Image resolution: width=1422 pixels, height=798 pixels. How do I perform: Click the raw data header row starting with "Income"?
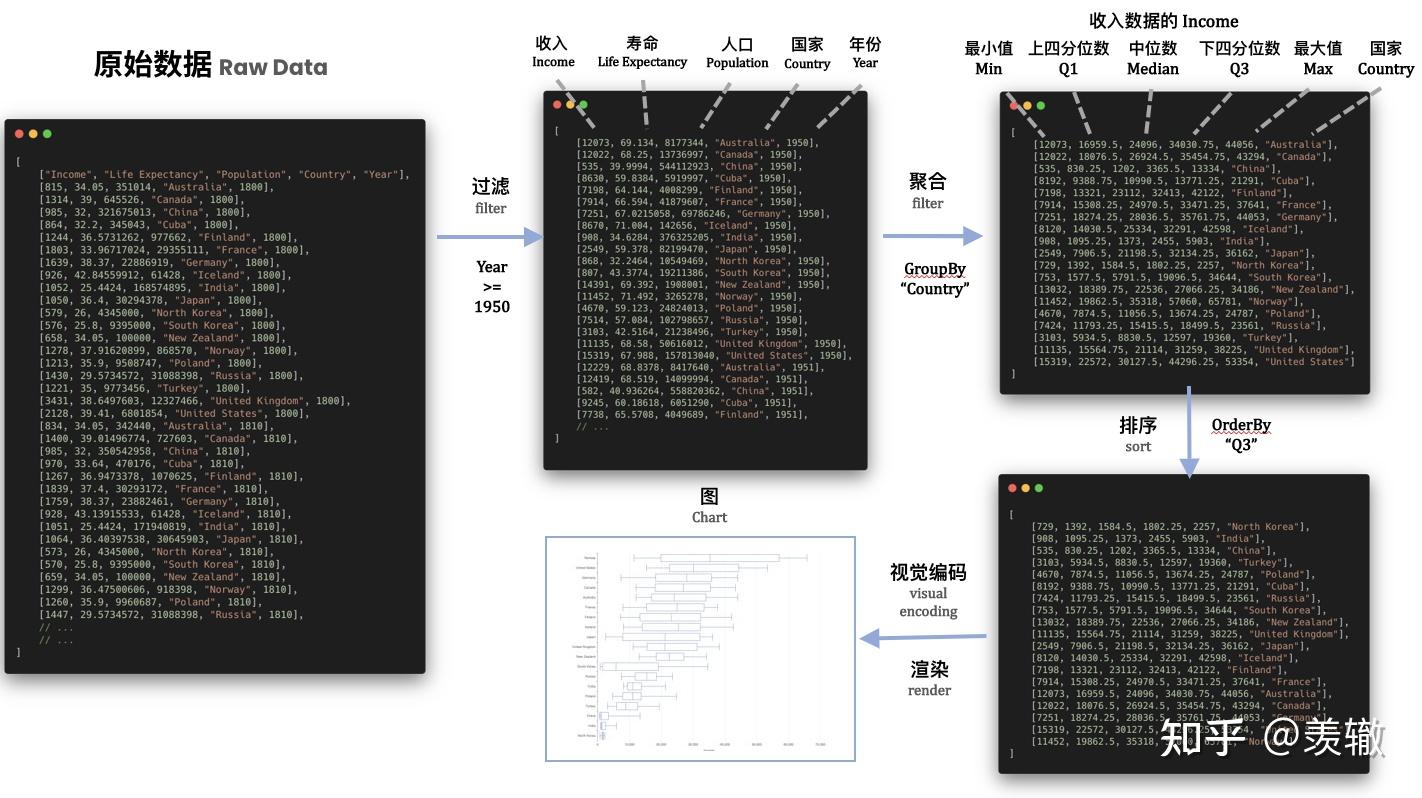coord(225,174)
